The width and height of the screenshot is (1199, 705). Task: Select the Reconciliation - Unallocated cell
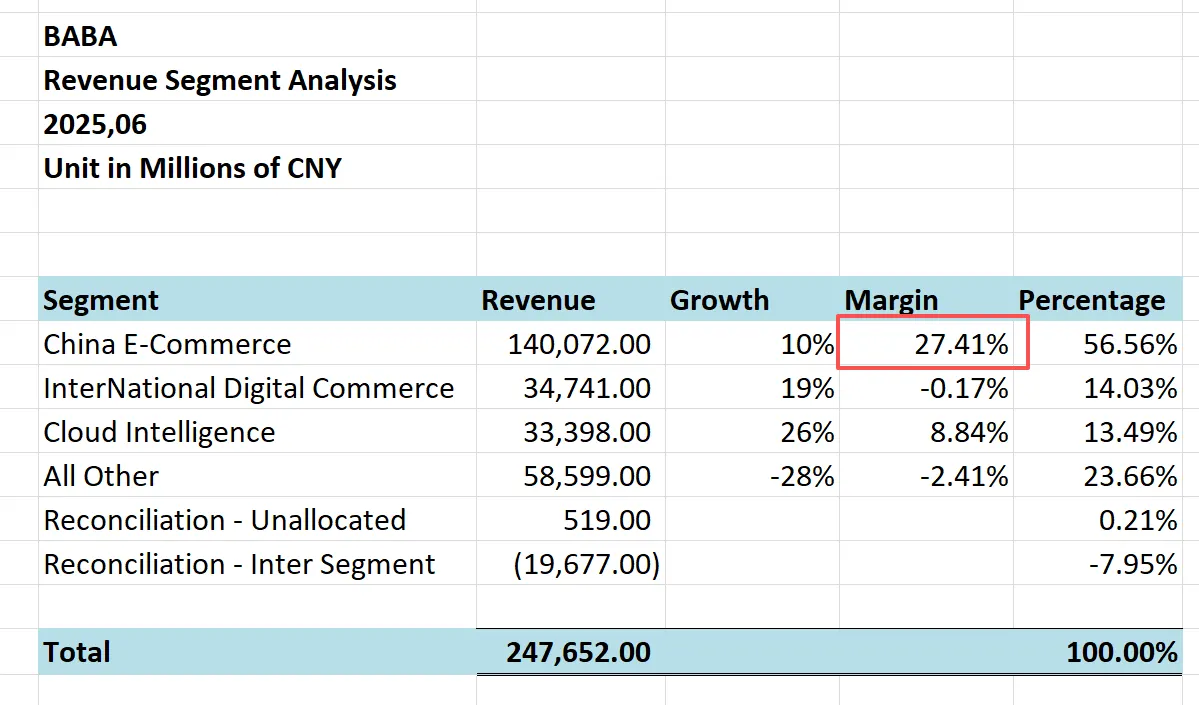pyautogui.click(x=224, y=520)
